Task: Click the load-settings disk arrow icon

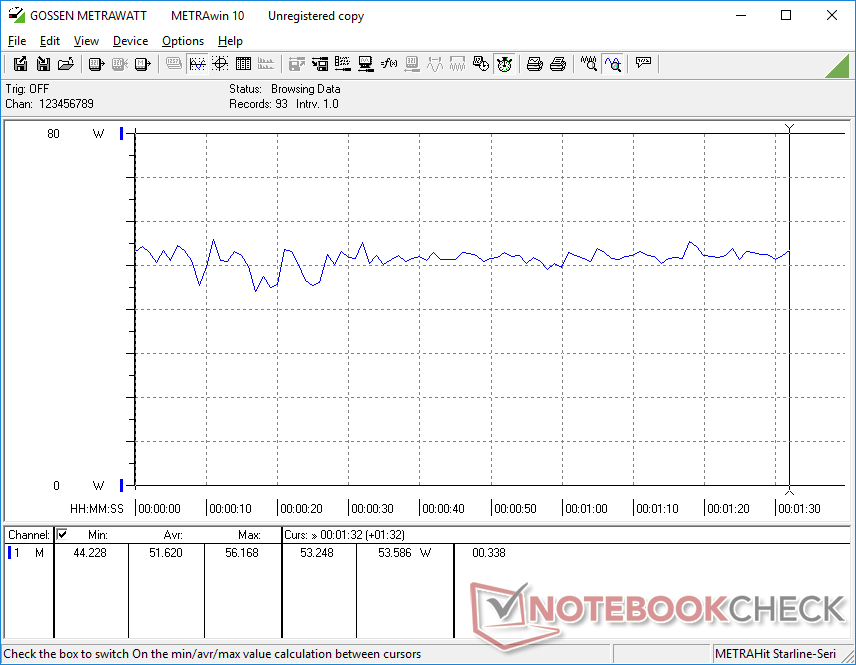Action: click(320, 64)
